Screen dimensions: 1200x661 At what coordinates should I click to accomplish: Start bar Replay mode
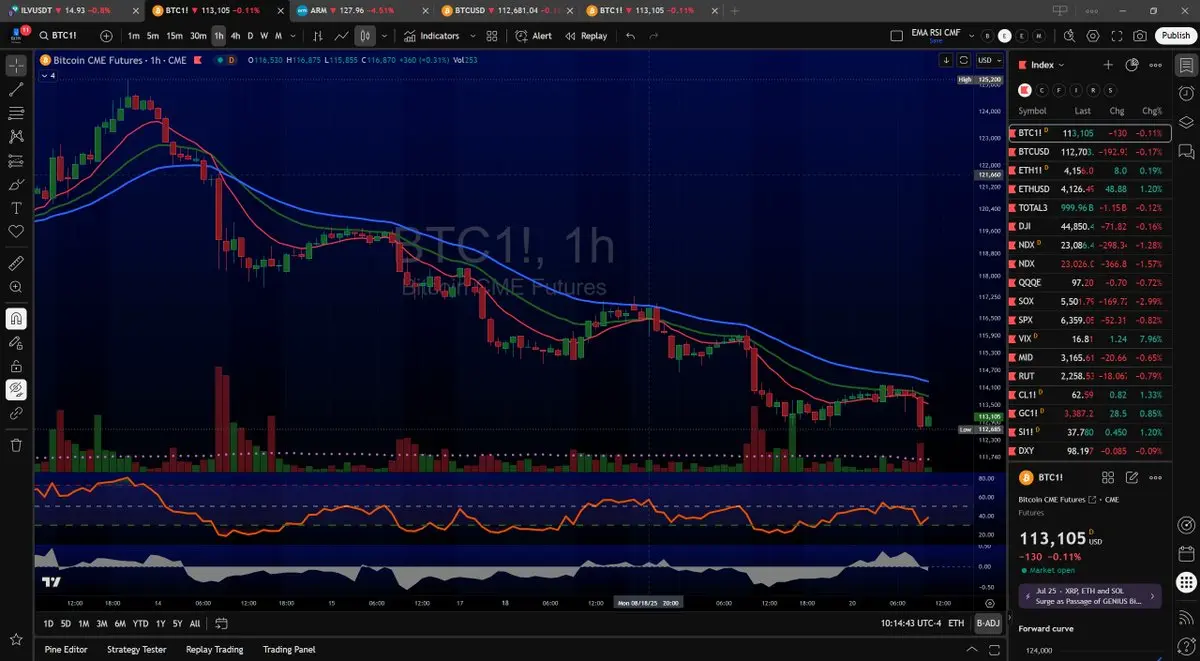click(x=586, y=35)
